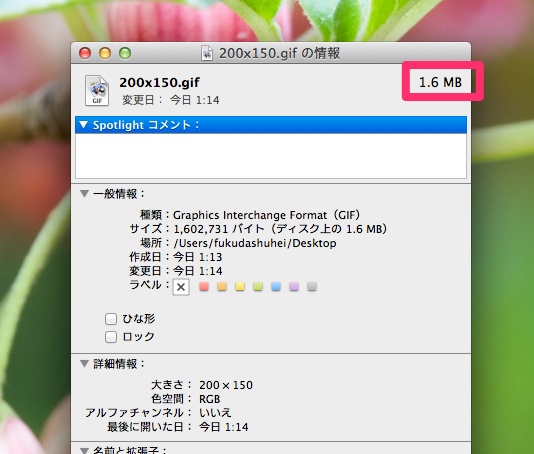Screen dimensions: 534x454
Task: Collapse the 詳細情報 section
Action: coord(84,364)
